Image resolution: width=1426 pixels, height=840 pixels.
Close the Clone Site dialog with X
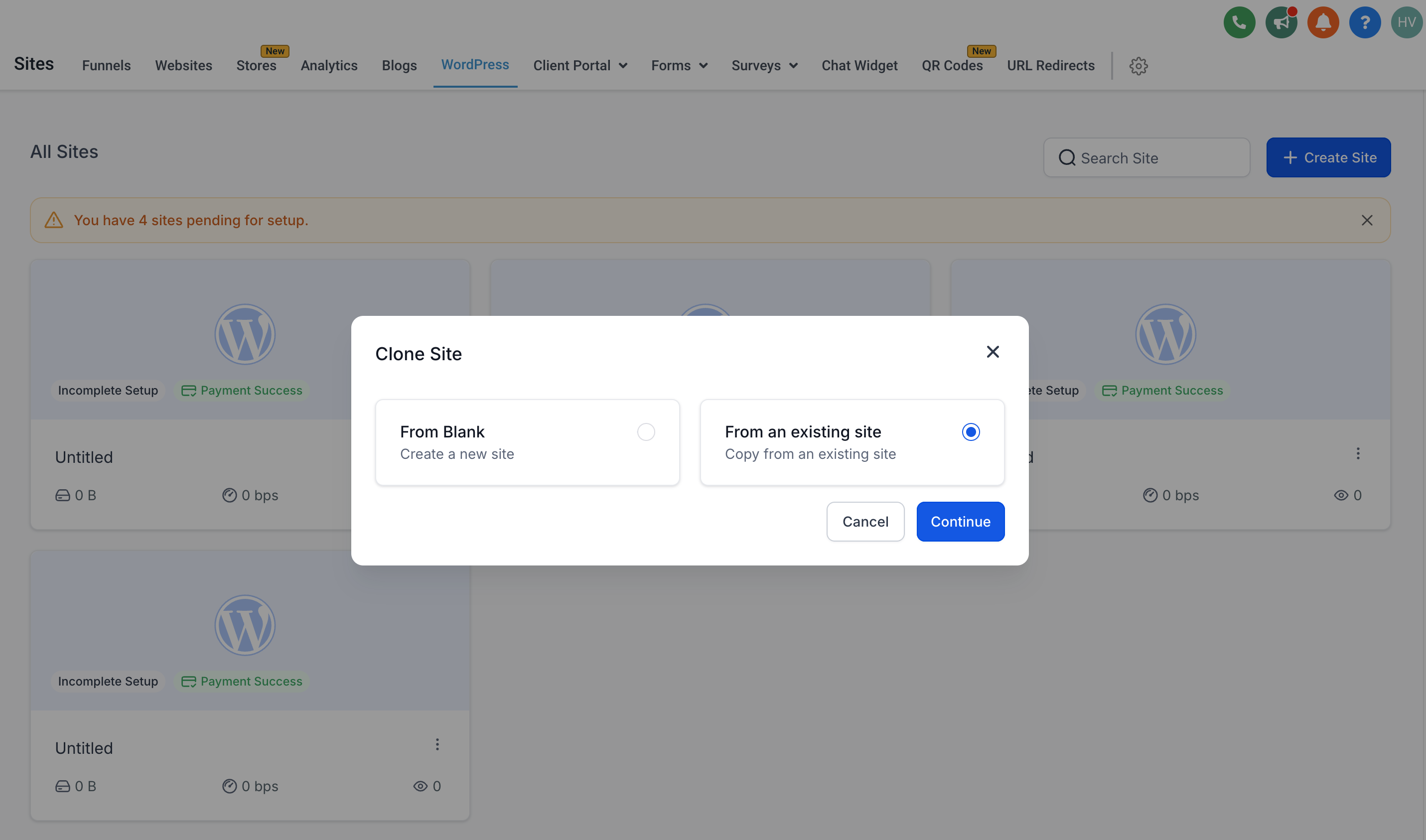coord(993,352)
